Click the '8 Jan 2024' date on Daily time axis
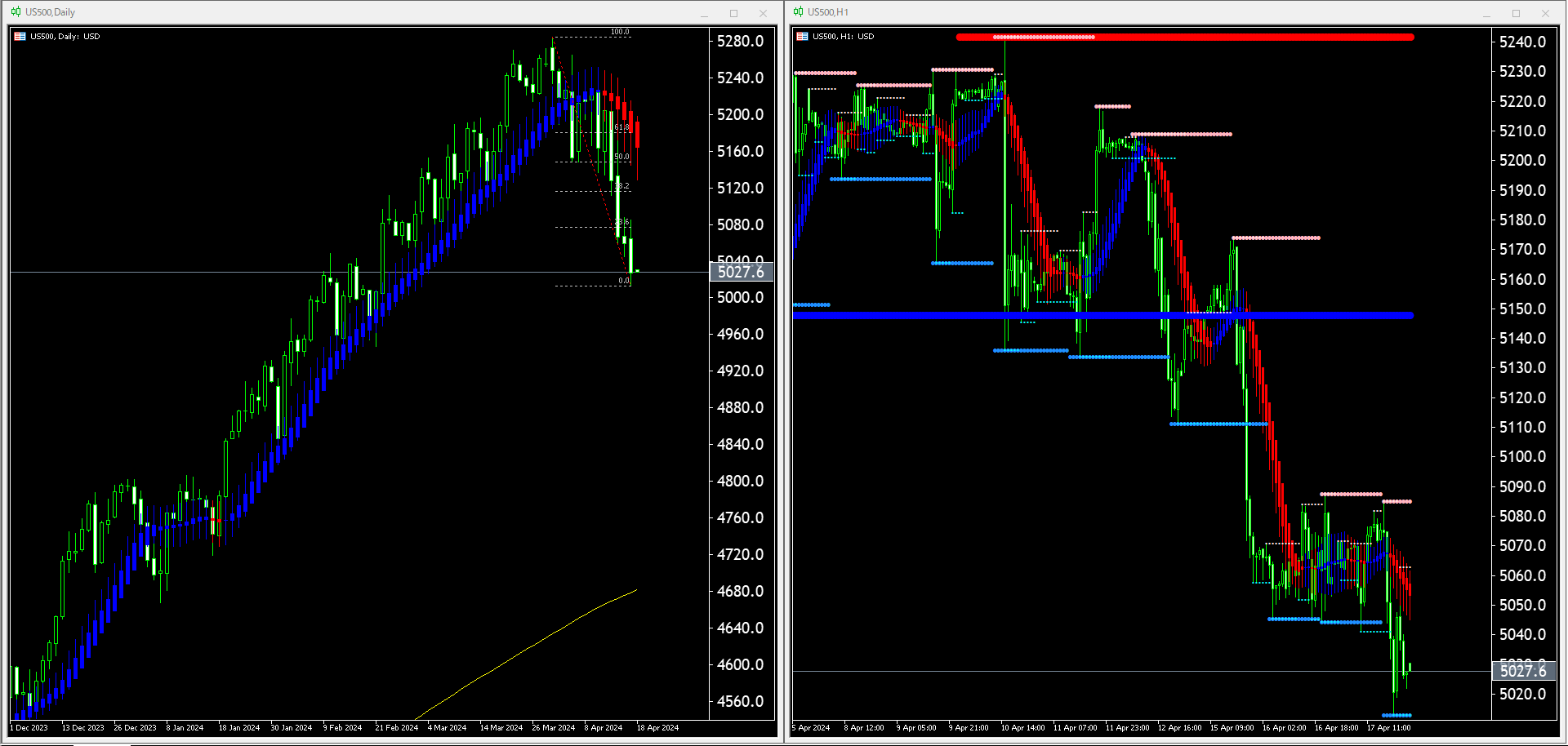Image resolution: width=1568 pixels, height=746 pixels. click(x=185, y=728)
